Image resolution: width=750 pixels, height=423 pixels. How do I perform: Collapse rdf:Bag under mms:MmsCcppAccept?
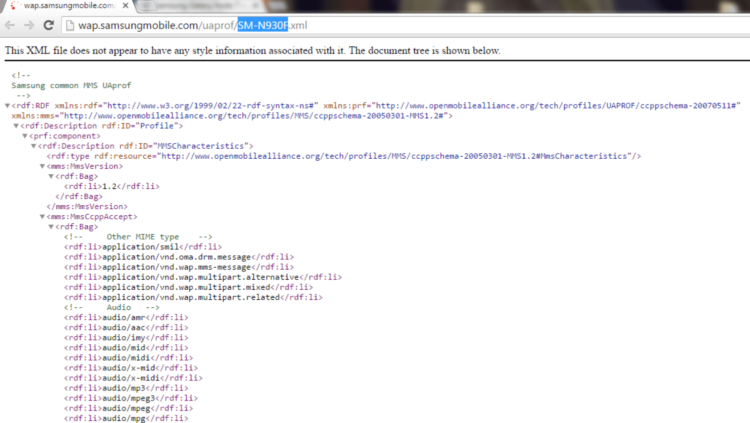tap(50, 227)
